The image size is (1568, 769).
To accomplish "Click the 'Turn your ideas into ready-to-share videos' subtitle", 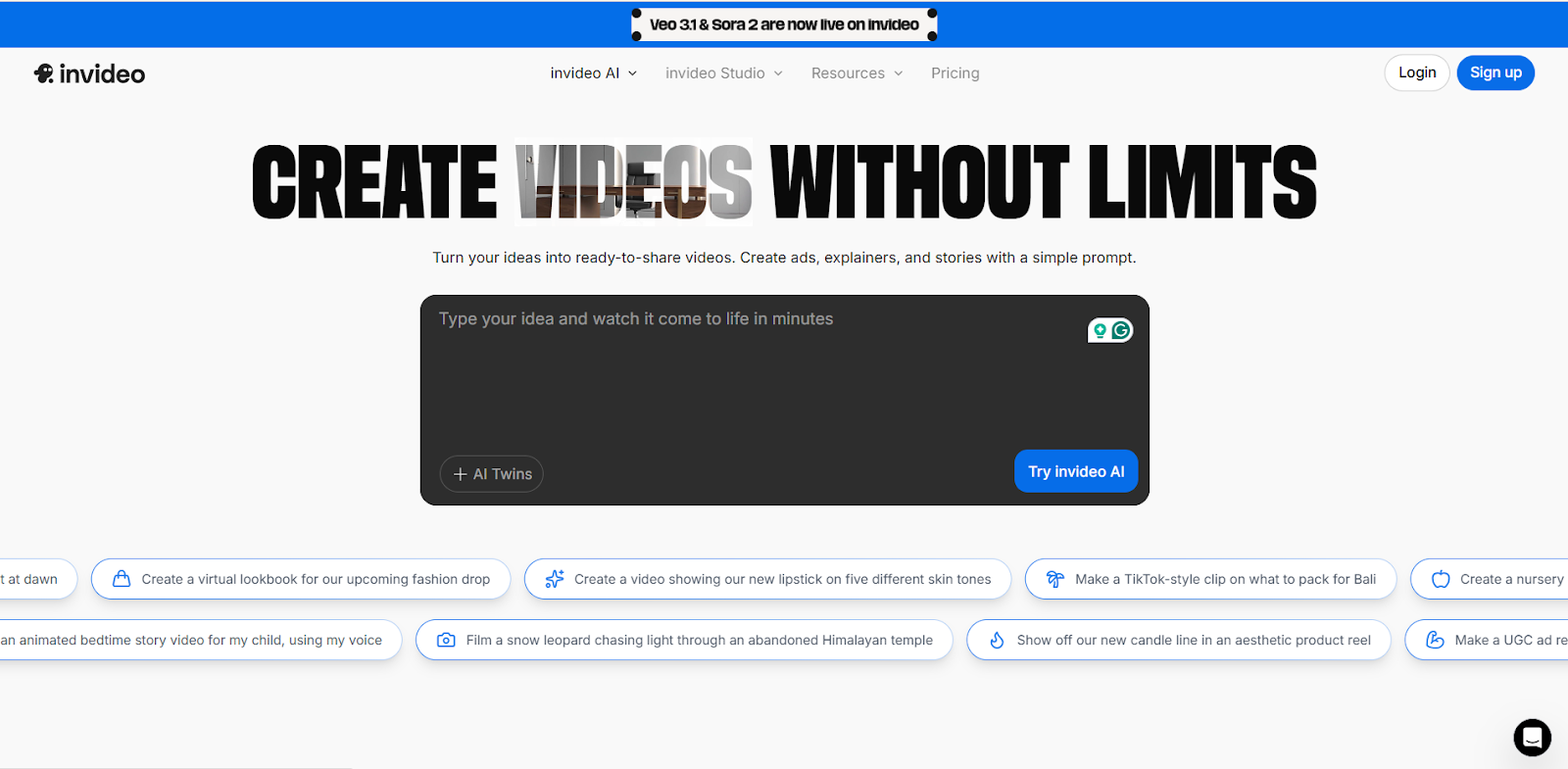I will [784, 258].
